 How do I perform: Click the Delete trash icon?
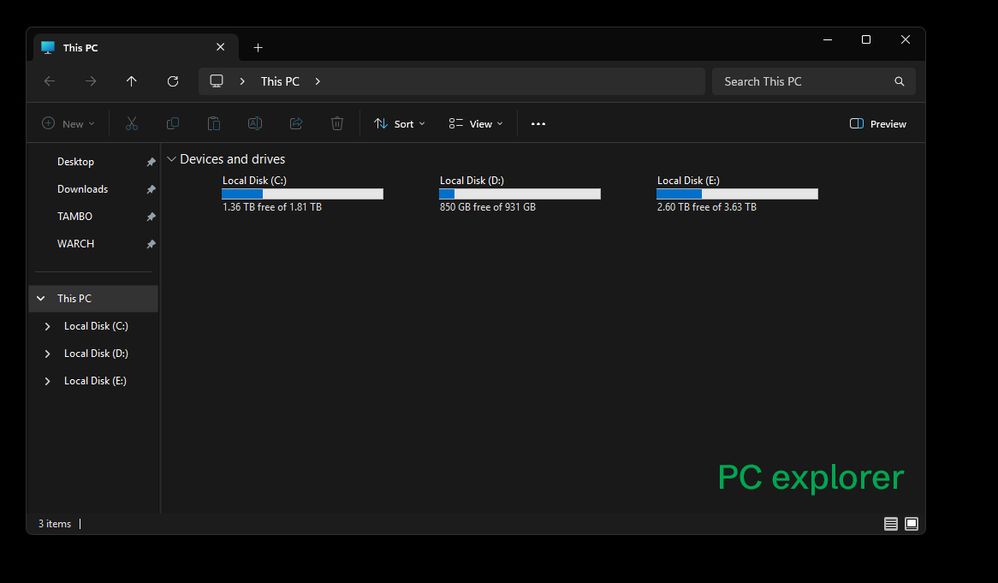pyautogui.click(x=337, y=123)
